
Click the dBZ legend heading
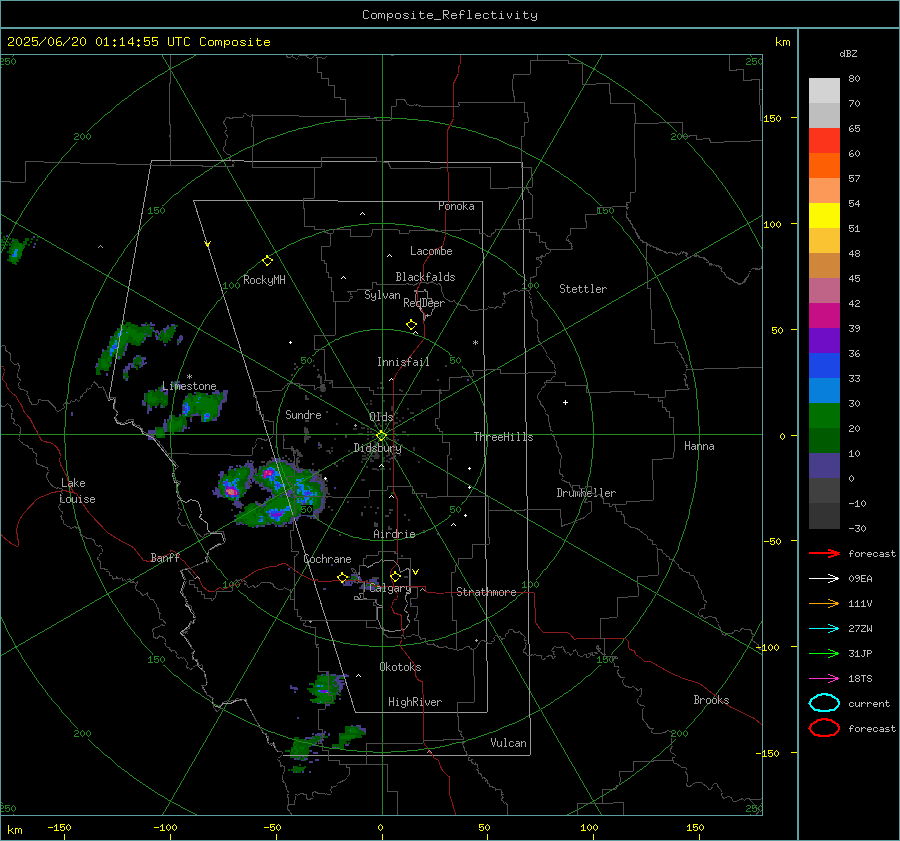(x=848, y=53)
